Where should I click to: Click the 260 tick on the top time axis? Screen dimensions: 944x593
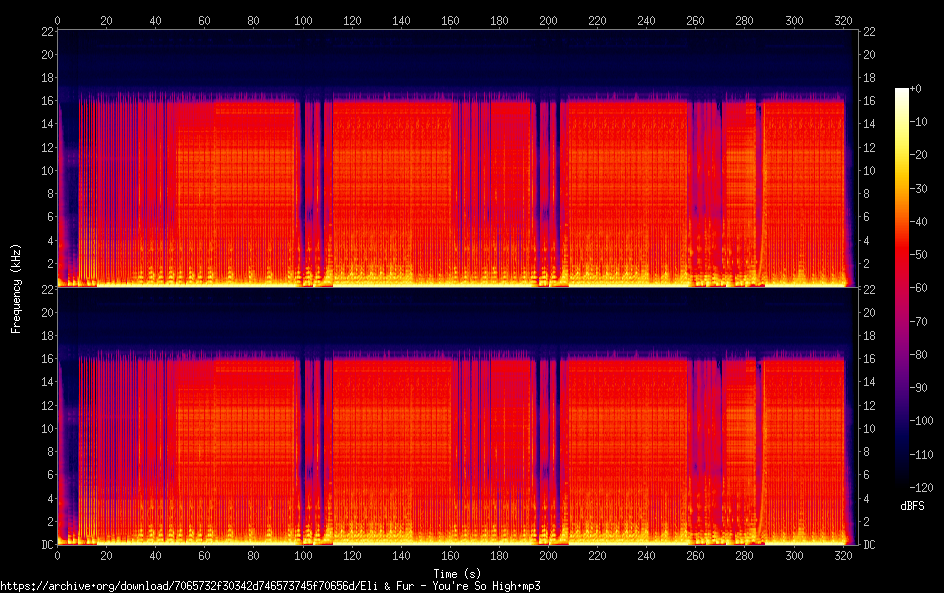[x=696, y=20]
